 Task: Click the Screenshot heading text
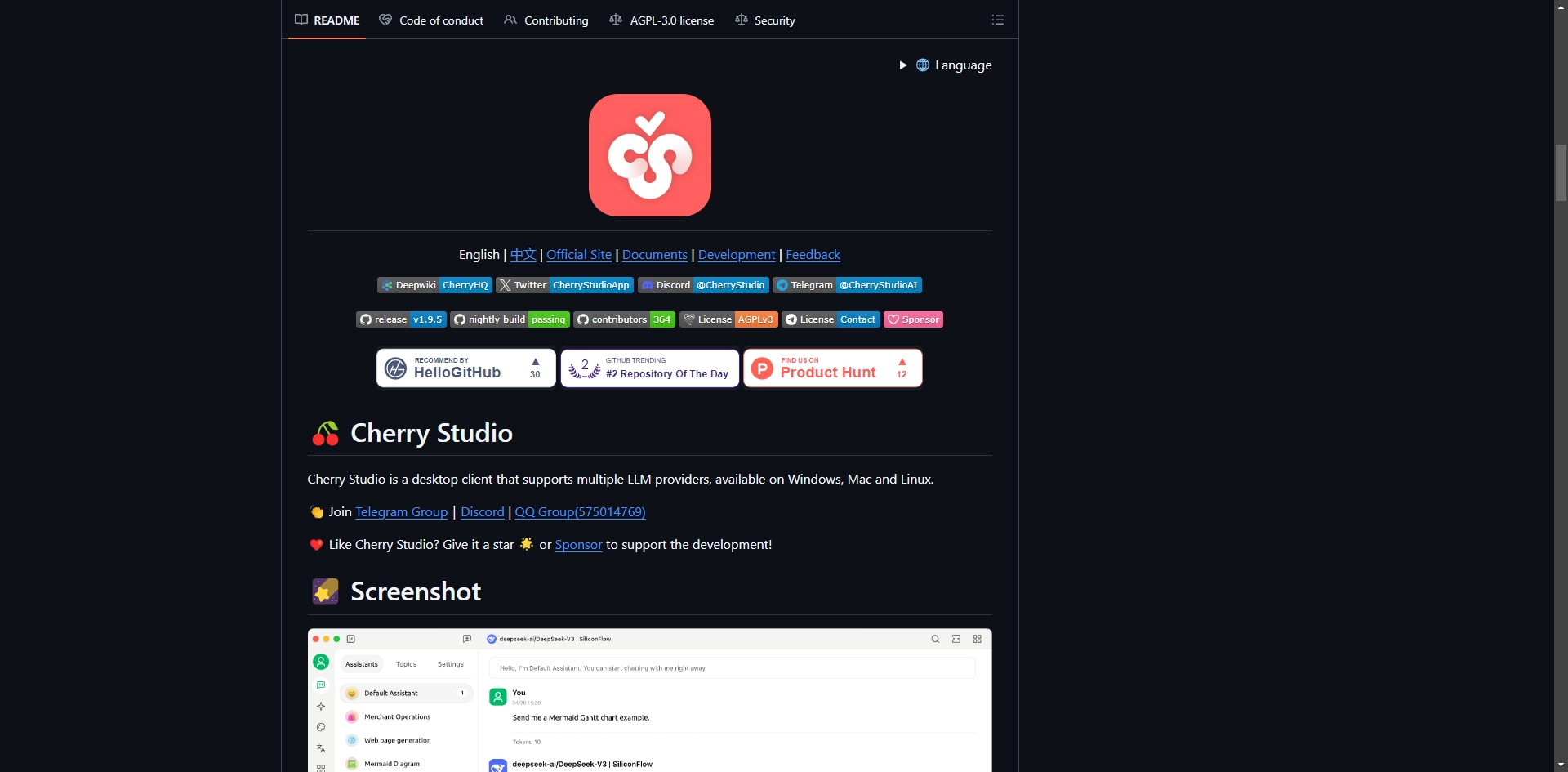tap(416, 591)
